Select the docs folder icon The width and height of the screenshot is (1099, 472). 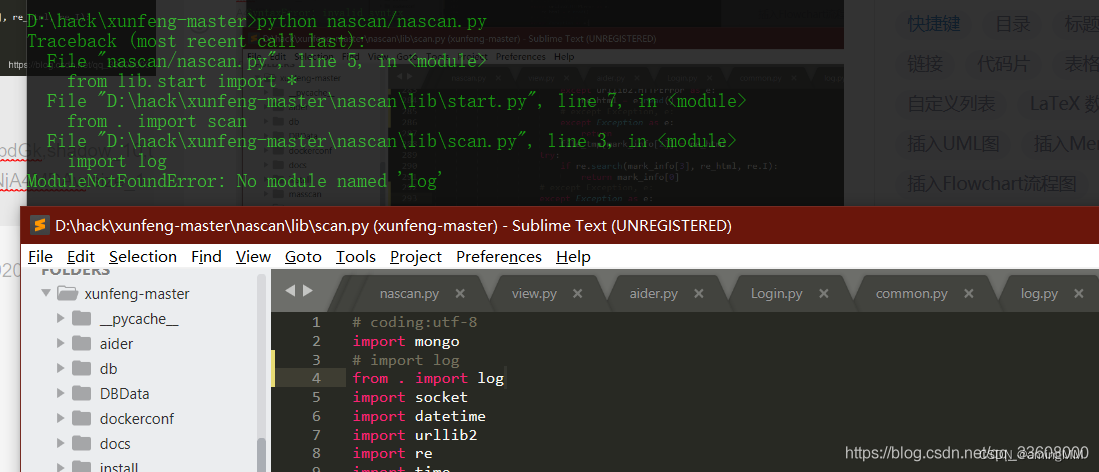(82, 443)
